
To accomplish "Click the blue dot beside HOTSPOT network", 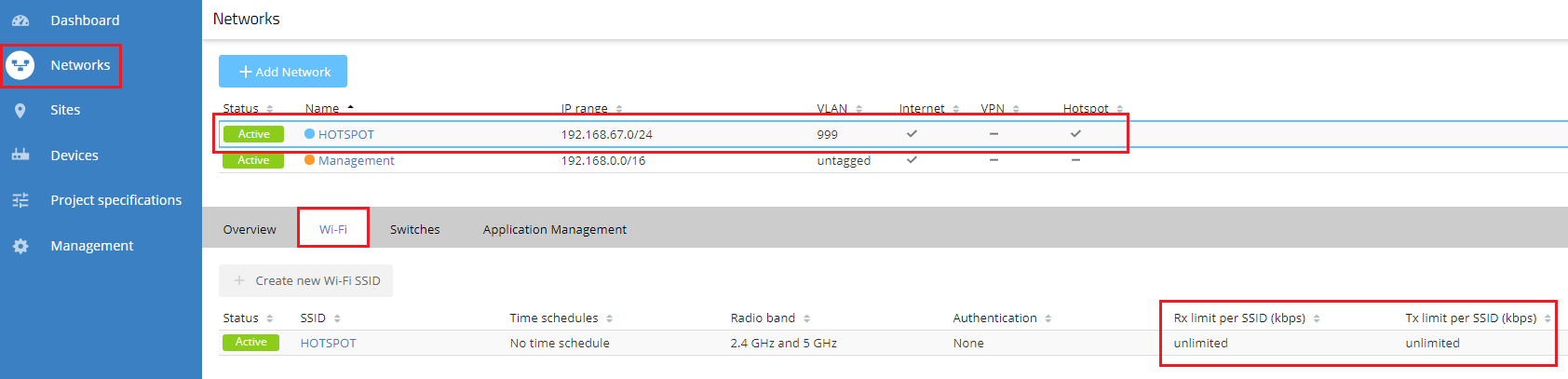I will [310, 134].
